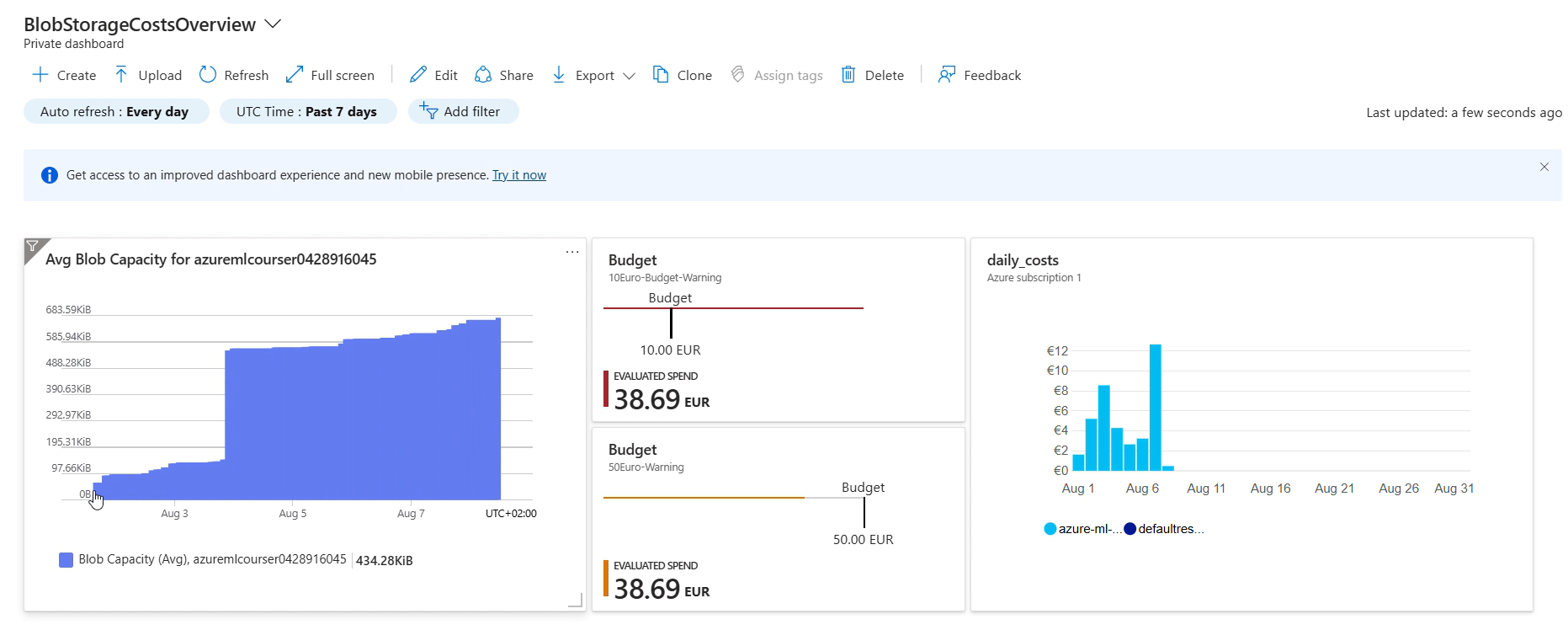Close the improved dashboard banner
Viewport: 1568px width, 630px height.
(1544, 167)
